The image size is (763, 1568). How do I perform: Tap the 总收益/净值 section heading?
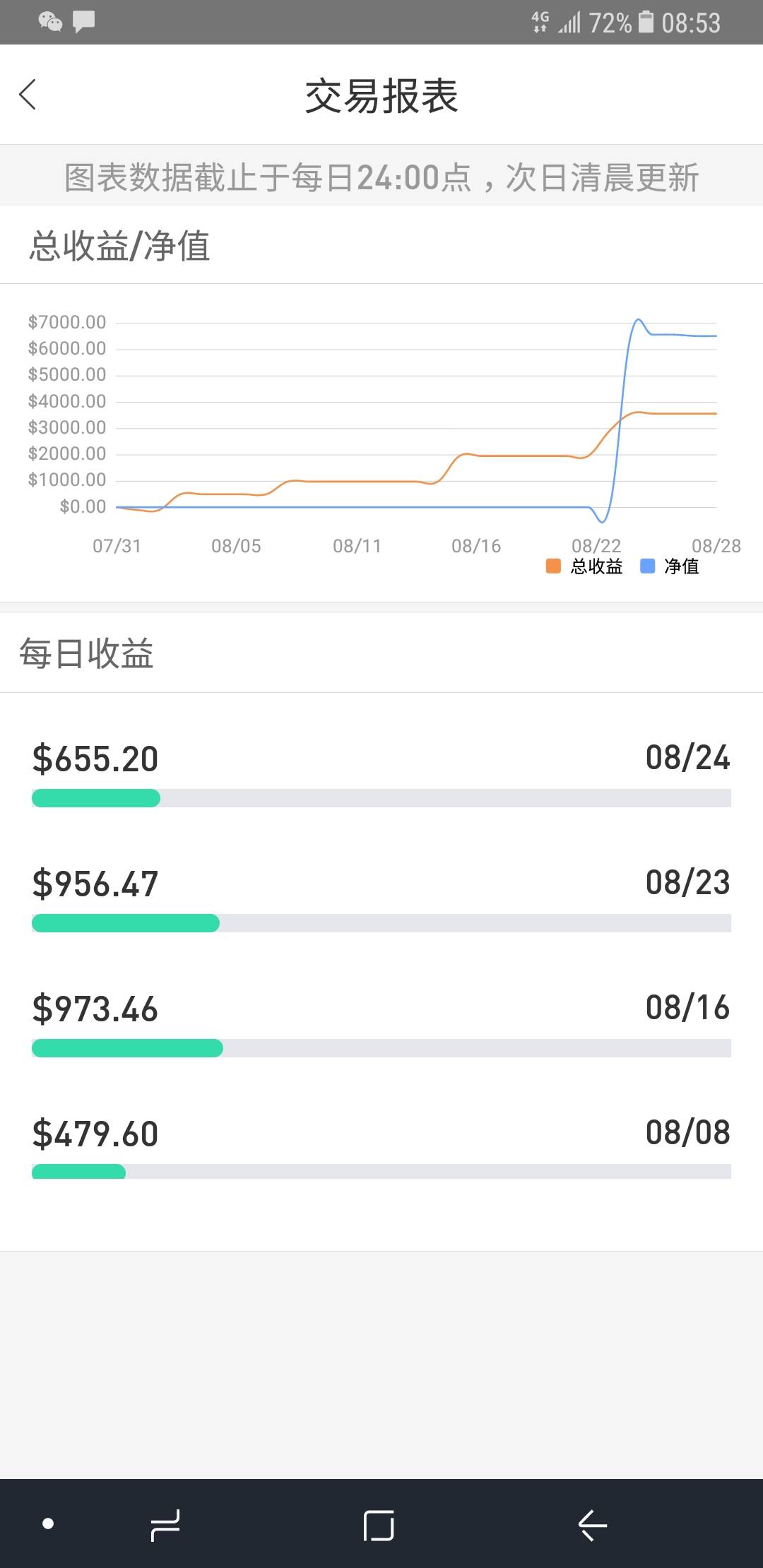click(x=119, y=246)
